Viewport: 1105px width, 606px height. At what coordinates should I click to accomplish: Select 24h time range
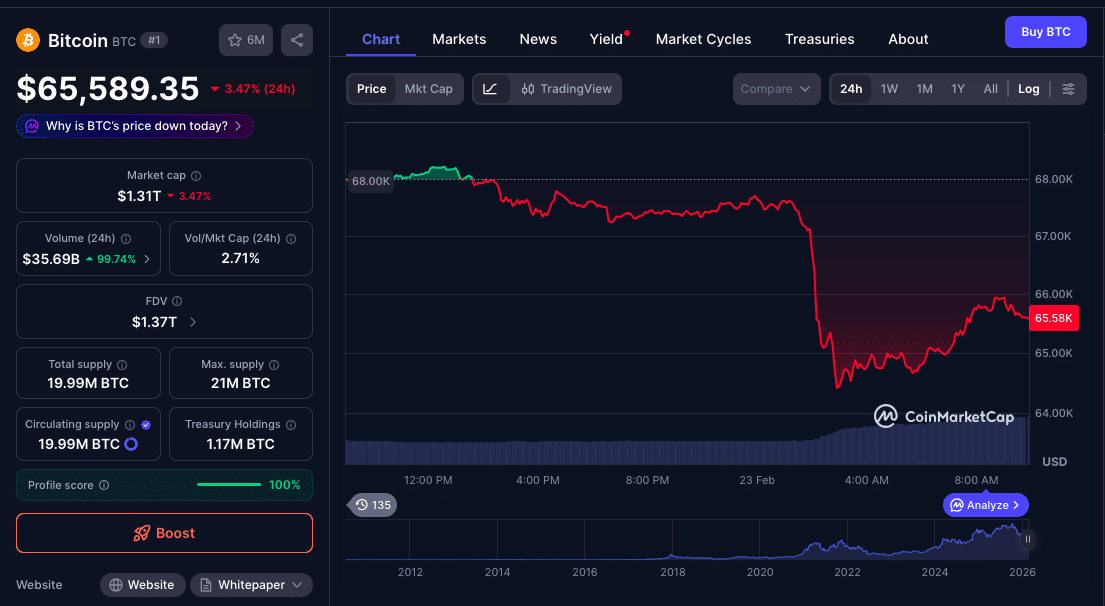tap(851, 89)
